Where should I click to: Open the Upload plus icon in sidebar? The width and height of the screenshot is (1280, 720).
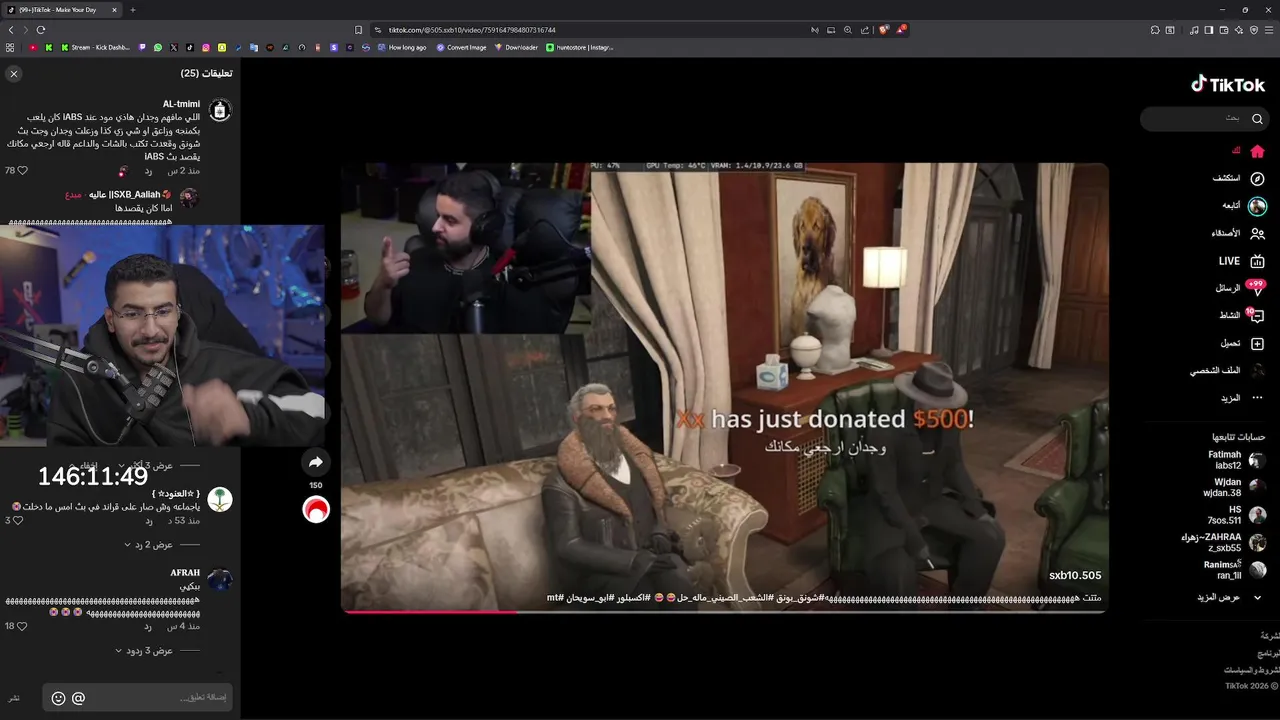[x=1257, y=343]
